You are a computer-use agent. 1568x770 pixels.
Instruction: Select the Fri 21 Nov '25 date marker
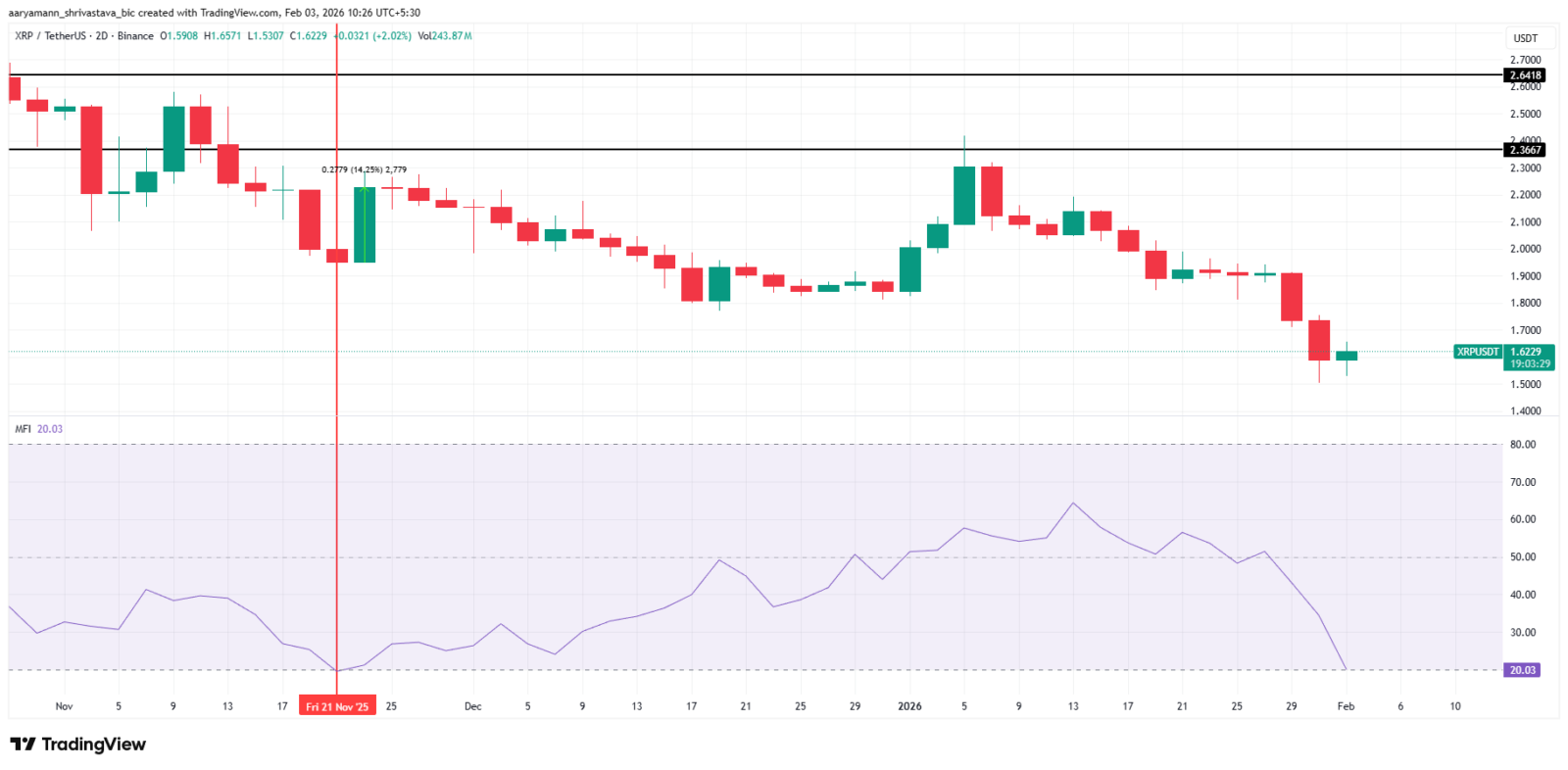click(x=337, y=706)
